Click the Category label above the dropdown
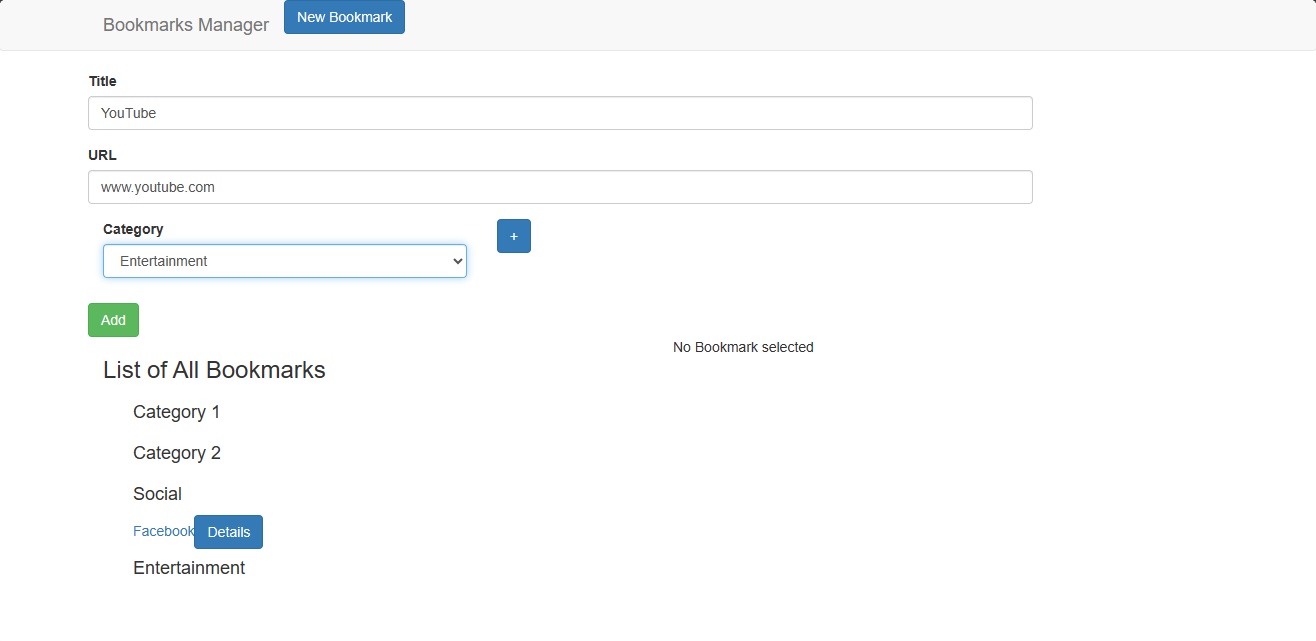1316x641 pixels. click(133, 229)
